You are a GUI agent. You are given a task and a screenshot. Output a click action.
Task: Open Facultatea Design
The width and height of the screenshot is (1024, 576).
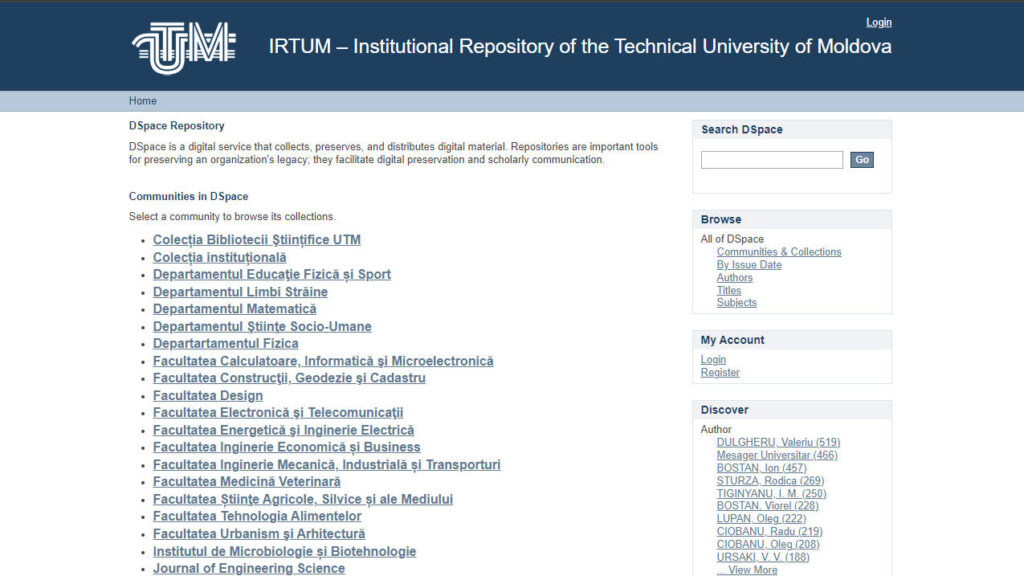point(208,396)
